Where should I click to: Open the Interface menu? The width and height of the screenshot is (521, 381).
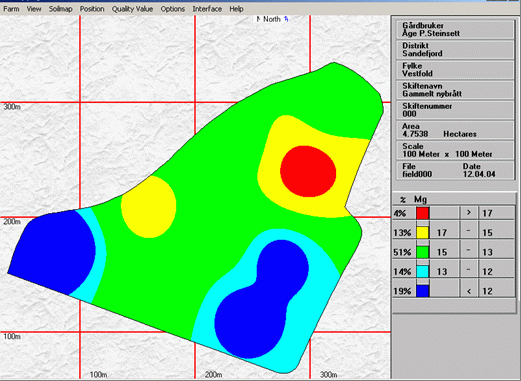(207, 9)
